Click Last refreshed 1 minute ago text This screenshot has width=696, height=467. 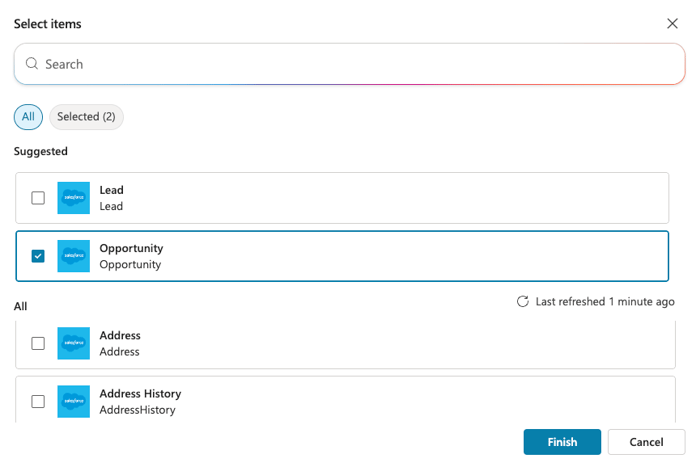tap(605, 301)
